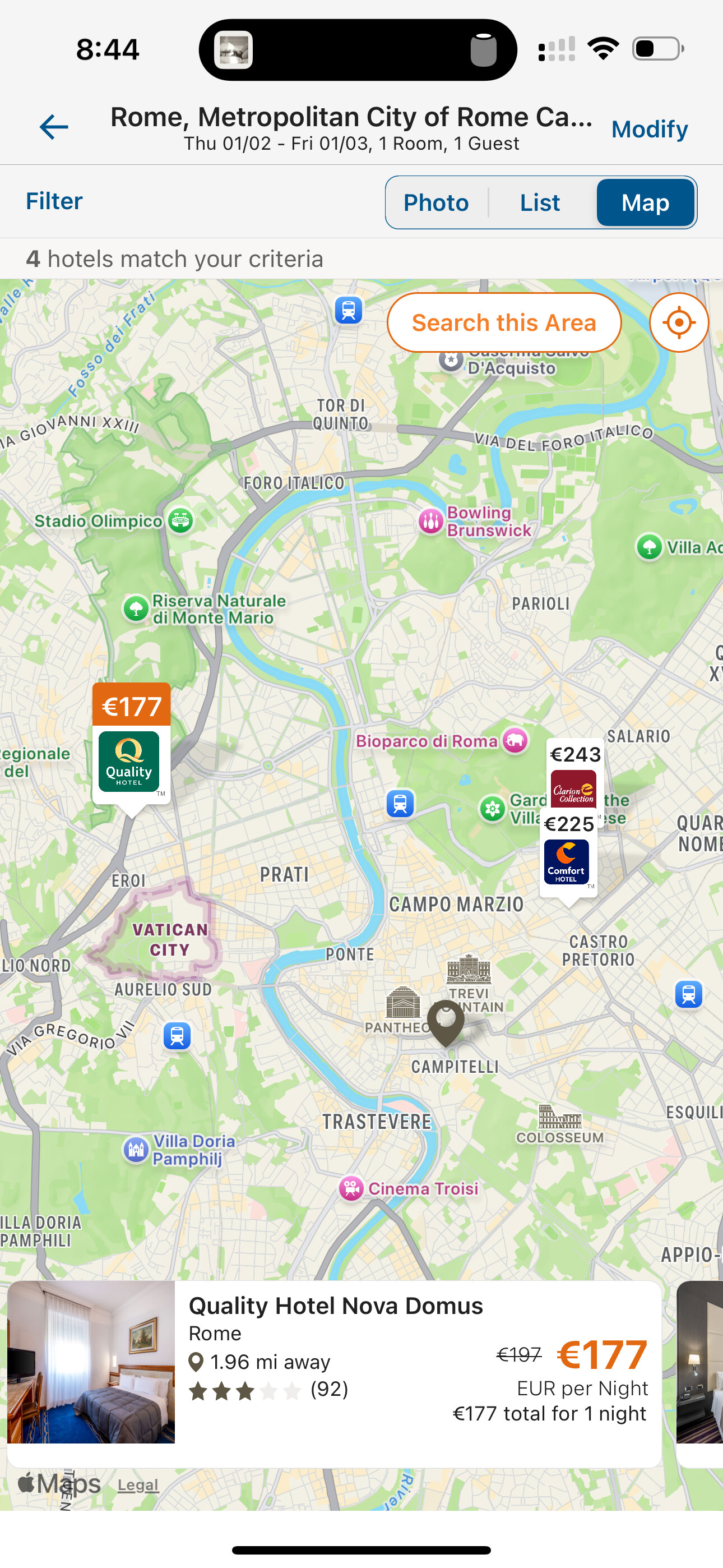Screen dimensions: 723x1568
Task: Tap the Stadio Olimpico stadium icon
Action: 180,520
